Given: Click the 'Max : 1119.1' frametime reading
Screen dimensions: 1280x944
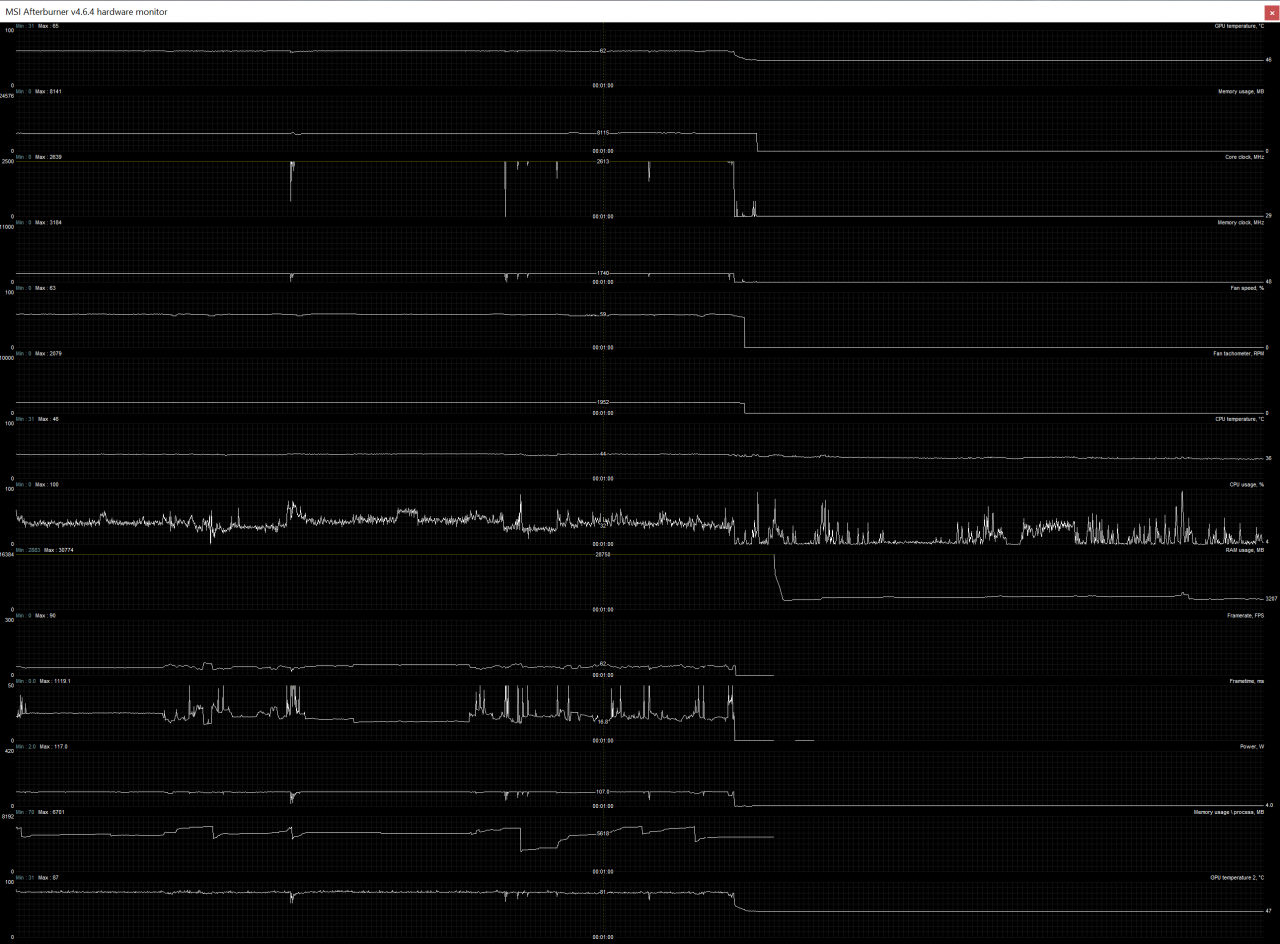Looking at the screenshot, I should pos(55,681).
